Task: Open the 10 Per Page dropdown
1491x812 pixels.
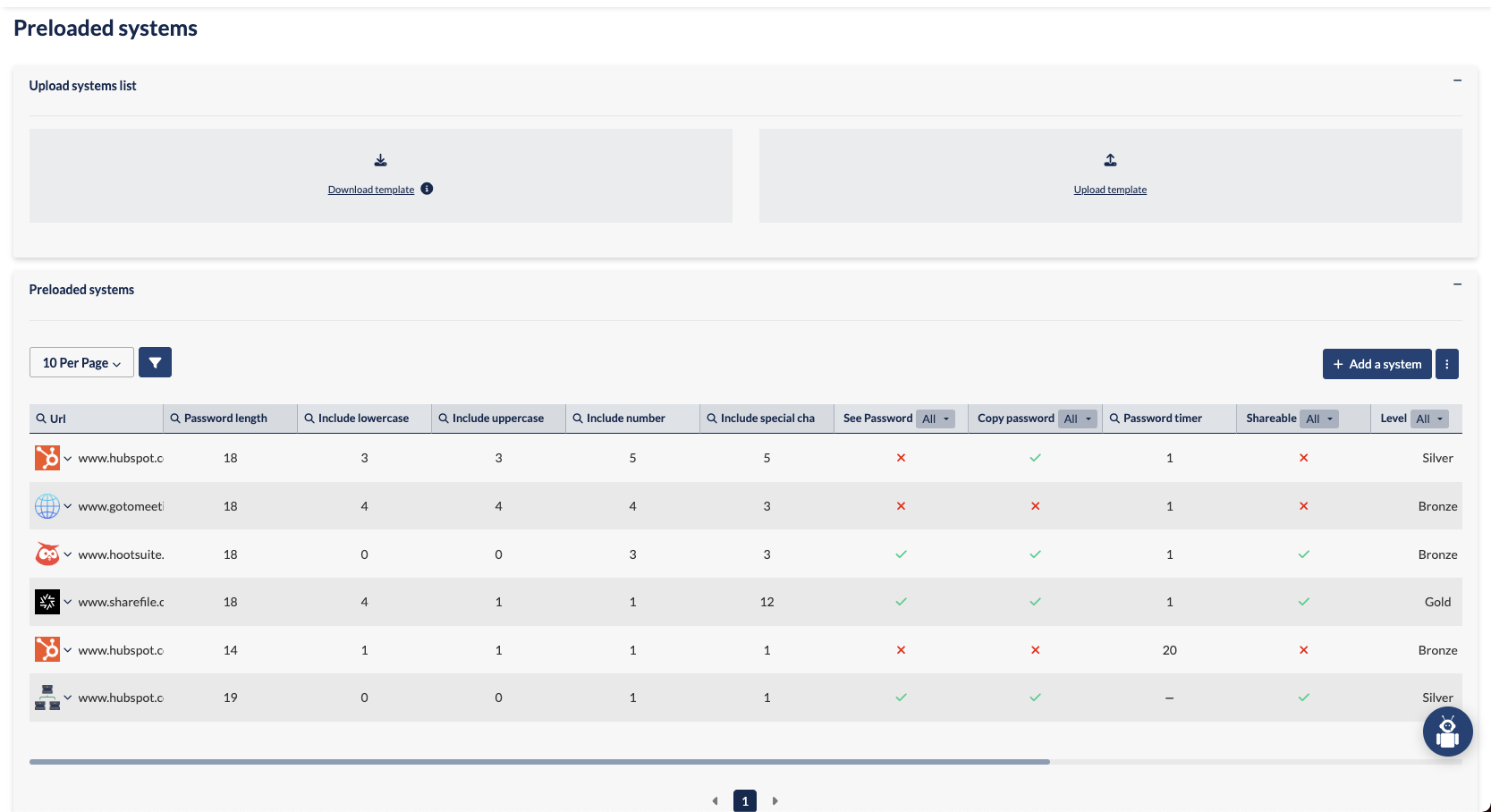Action: [81, 362]
